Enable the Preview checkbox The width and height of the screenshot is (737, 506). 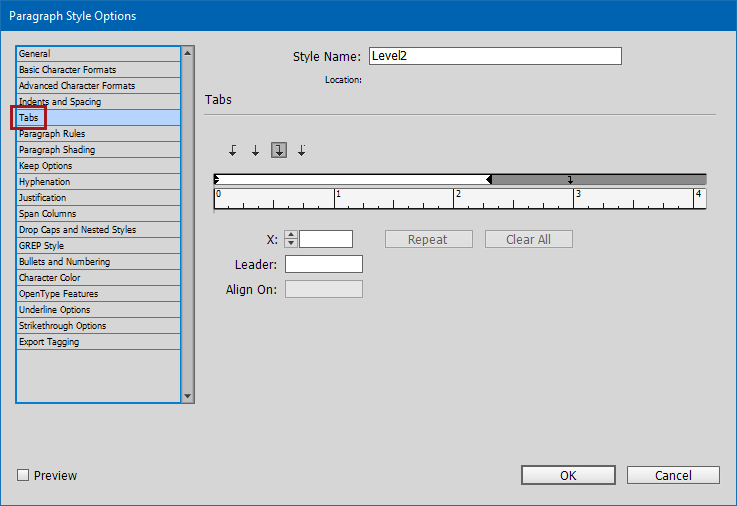[23, 475]
